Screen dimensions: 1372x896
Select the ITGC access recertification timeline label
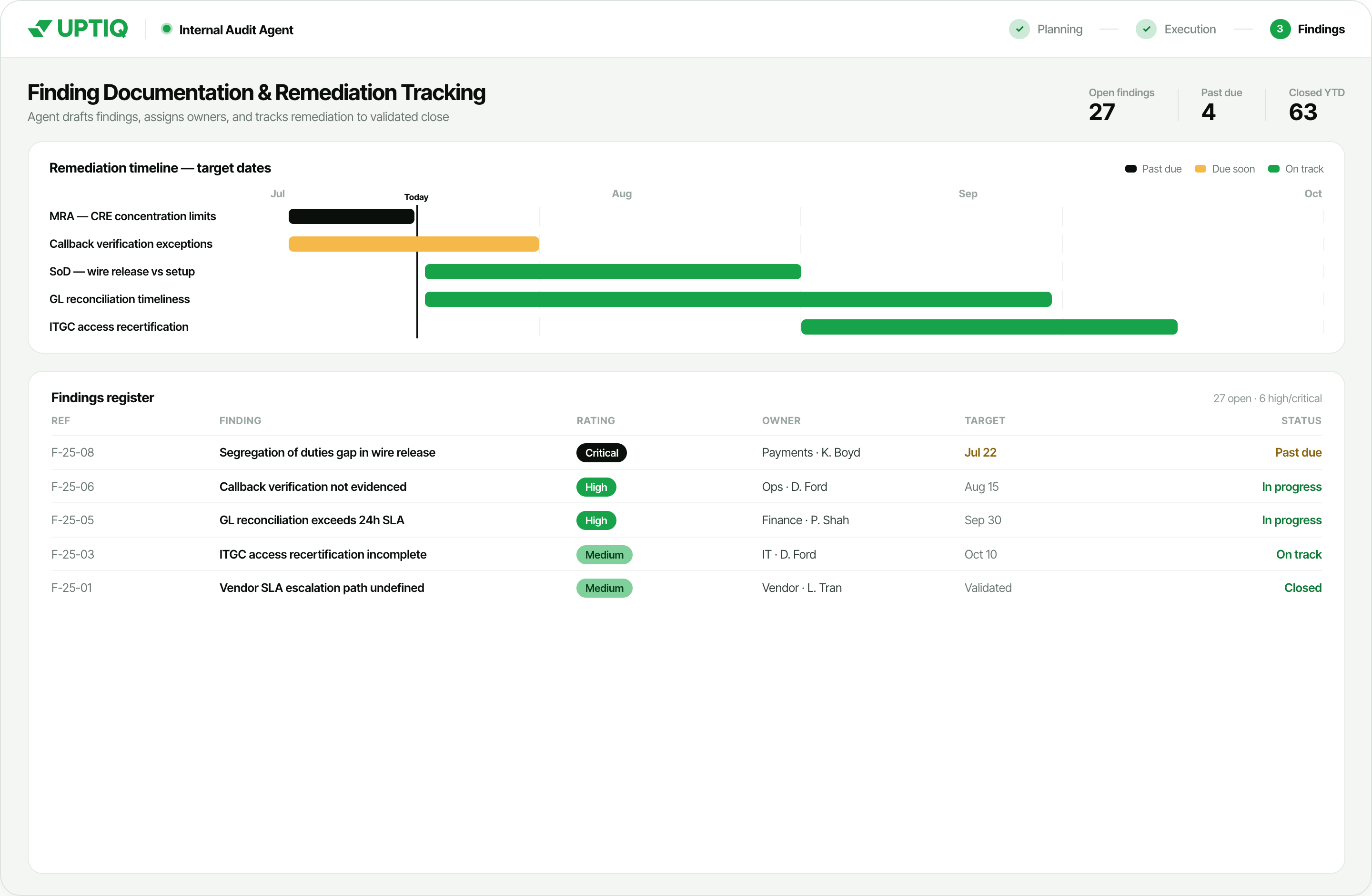tap(119, 327)
